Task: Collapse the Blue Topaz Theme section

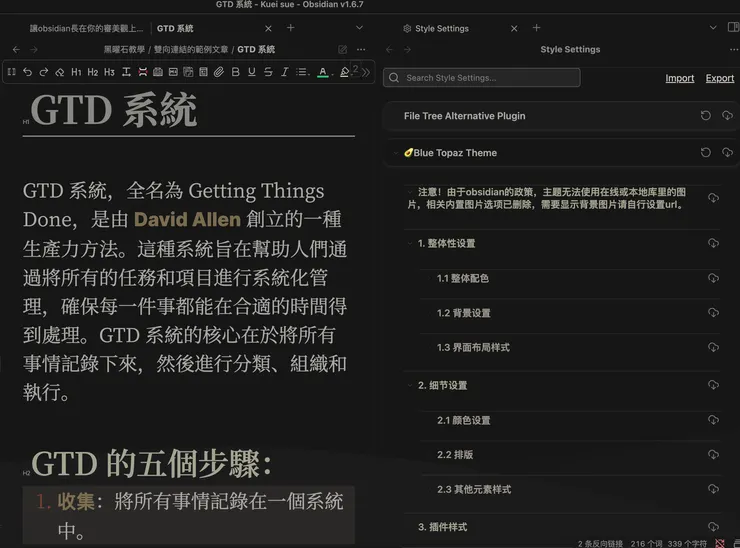Action: (x=395, y=153)
